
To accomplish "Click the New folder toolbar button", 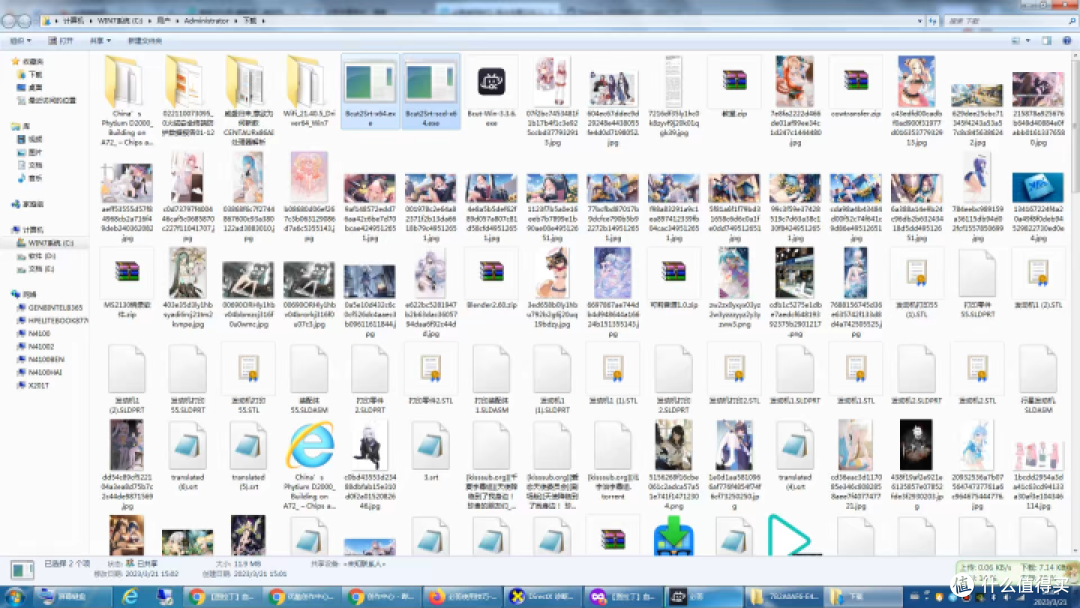I will (x=144, y=41).
